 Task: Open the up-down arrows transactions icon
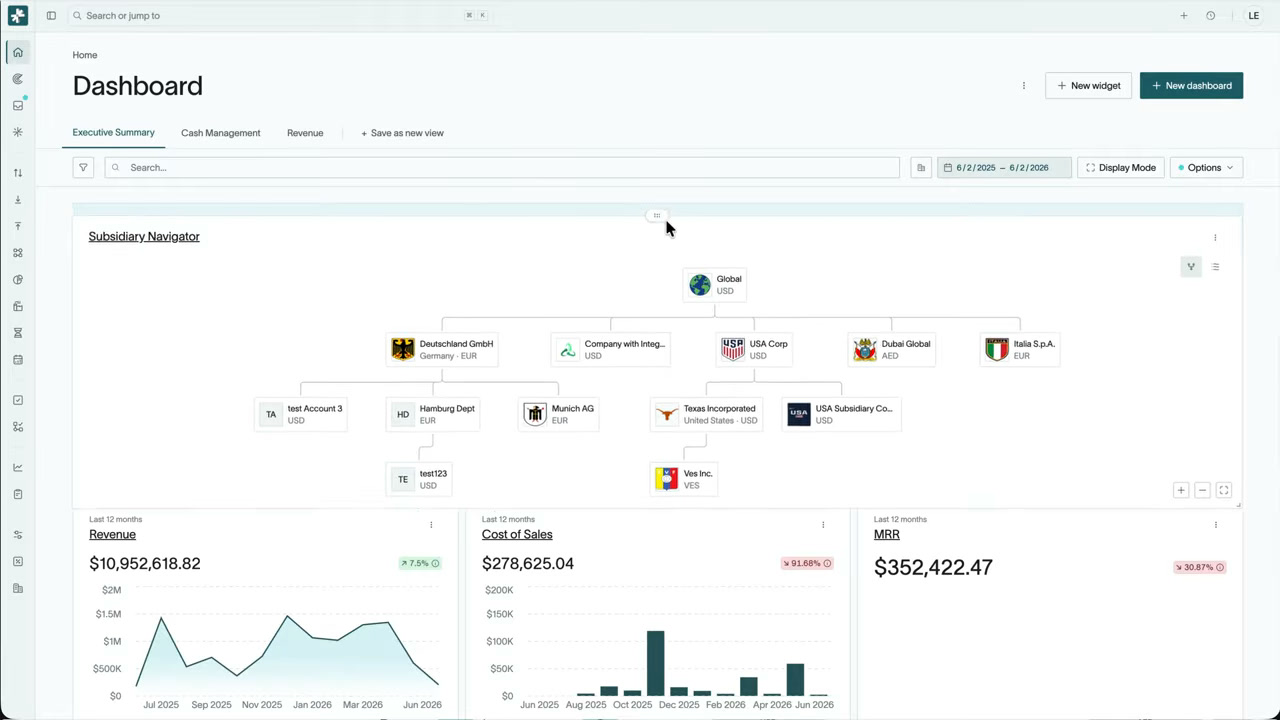tap(18, 173)
